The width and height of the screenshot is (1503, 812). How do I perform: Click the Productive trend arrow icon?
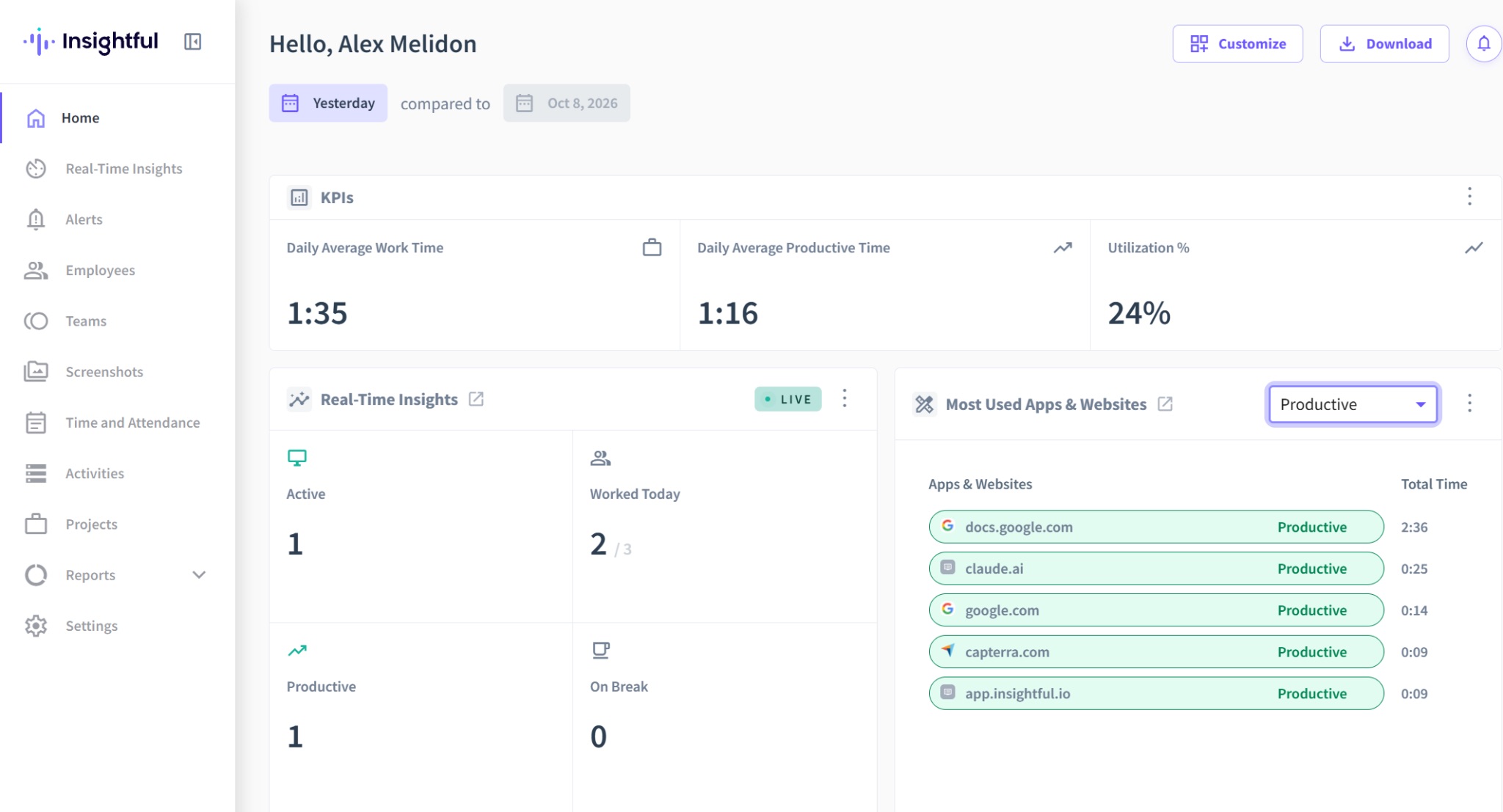(297, 651)
